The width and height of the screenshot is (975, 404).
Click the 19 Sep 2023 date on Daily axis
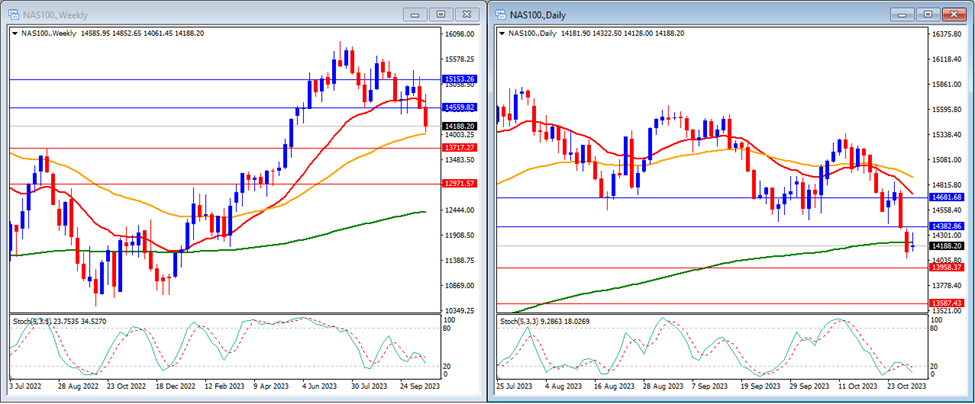761,385
